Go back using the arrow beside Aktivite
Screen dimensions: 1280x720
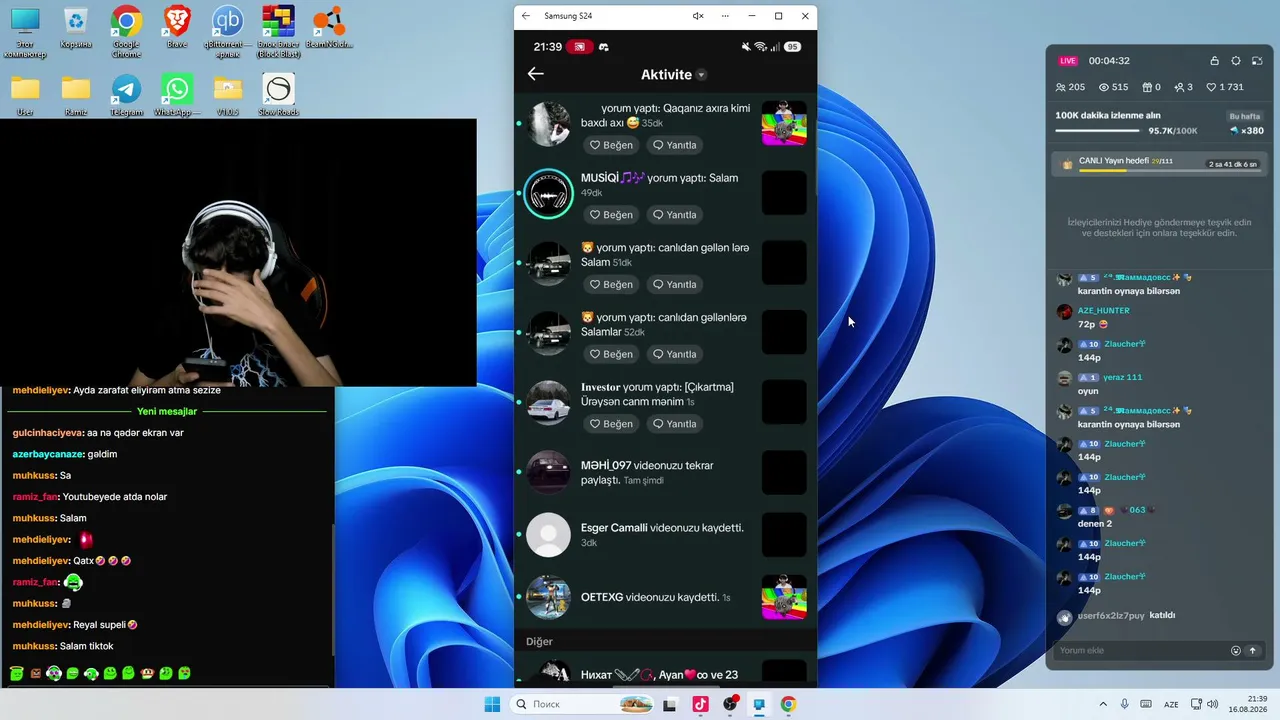coord(536,74)
